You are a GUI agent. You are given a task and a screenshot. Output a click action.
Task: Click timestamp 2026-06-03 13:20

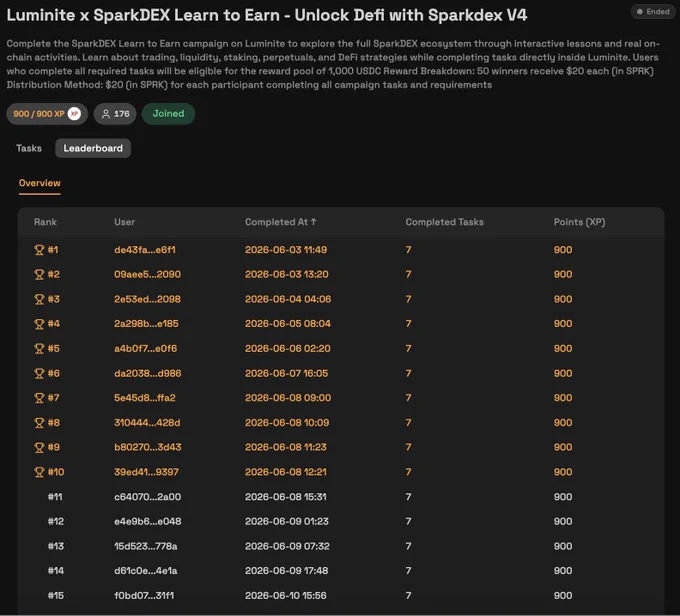pos(287,274)
